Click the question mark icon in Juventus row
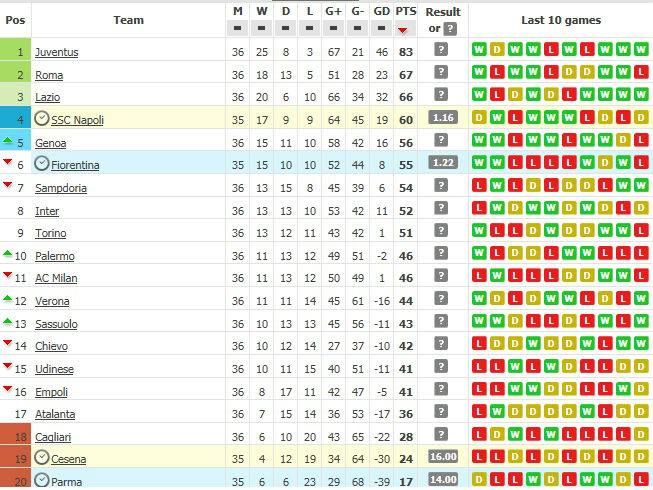Viewport: 653px width, 490px height. pos(441,51)
